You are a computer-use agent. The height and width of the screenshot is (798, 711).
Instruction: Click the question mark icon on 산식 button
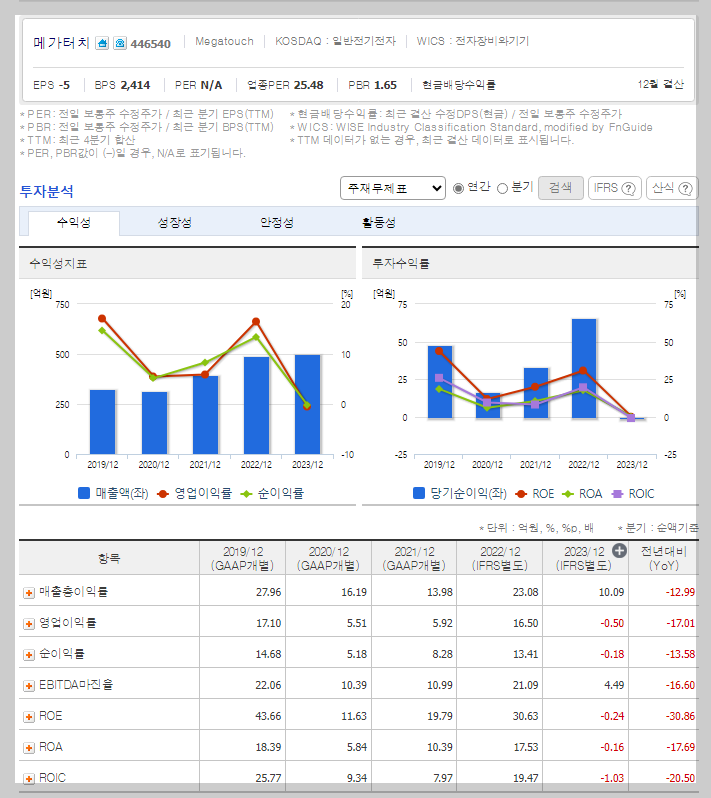[686, 188]
